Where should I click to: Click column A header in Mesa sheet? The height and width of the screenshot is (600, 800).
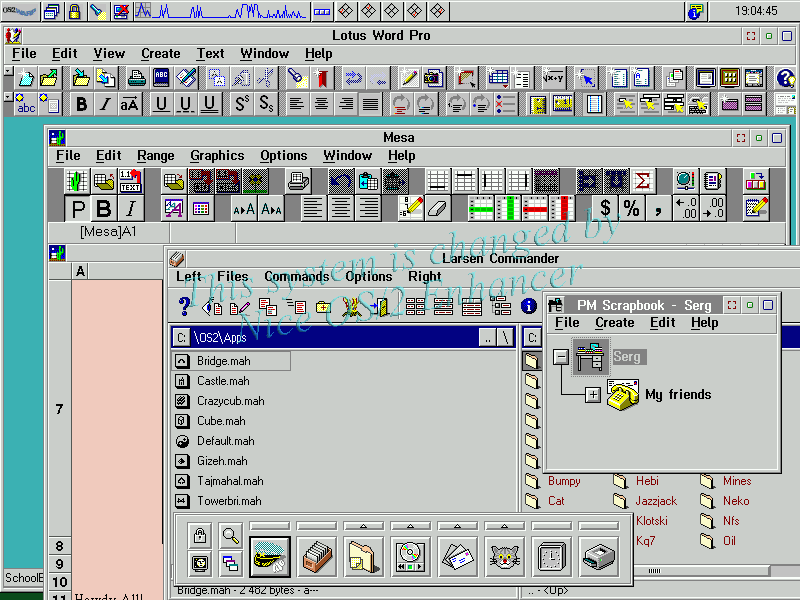(x=80, y=271)
